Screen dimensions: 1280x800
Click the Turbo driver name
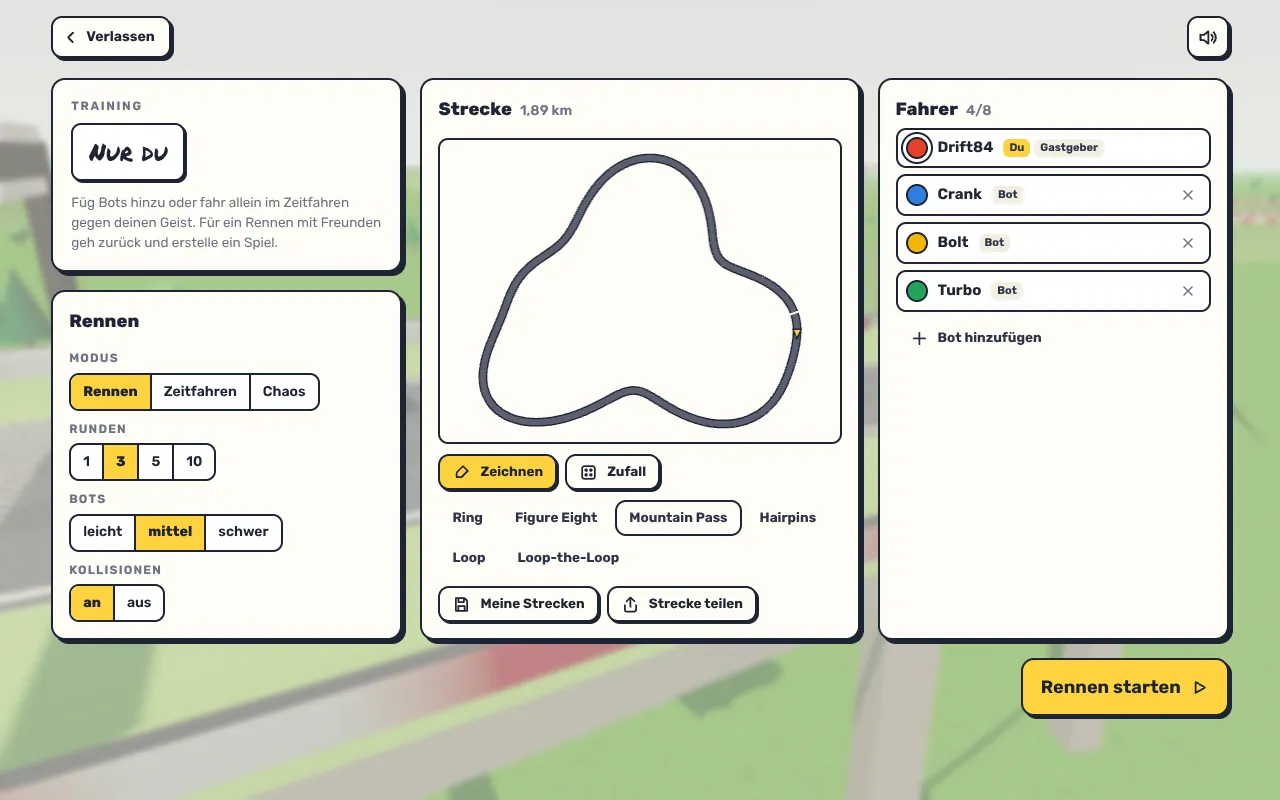tap(959, 291)
